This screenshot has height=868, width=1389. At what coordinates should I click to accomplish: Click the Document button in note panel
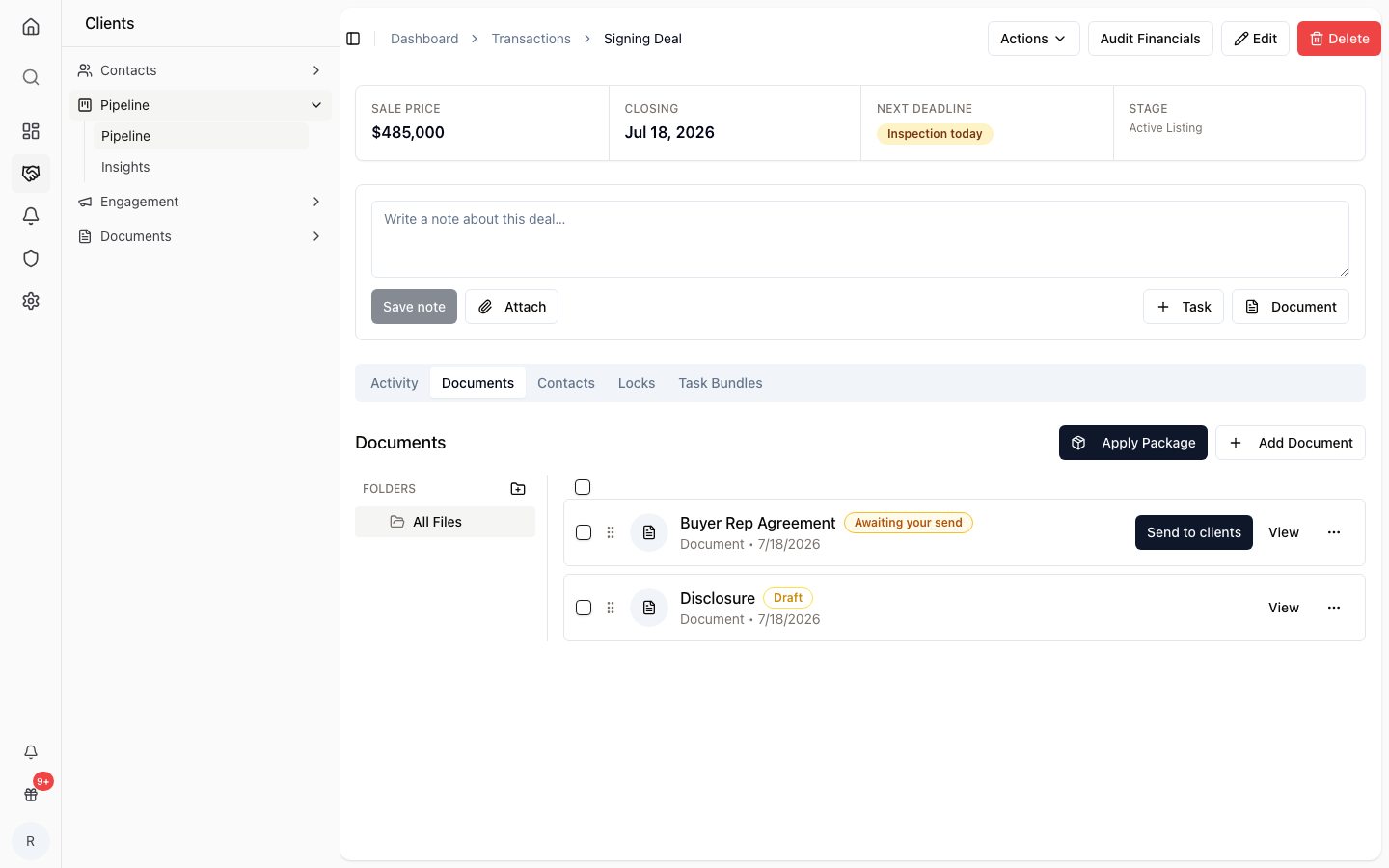pos(1291,307)
